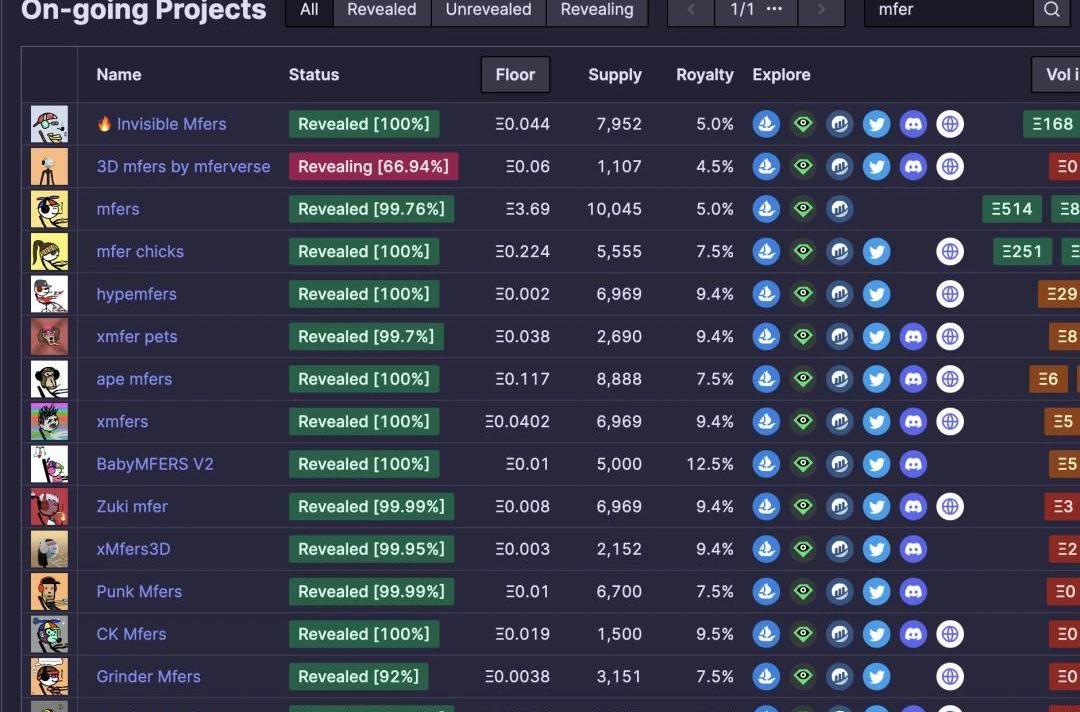The image size is (1080, 712).
Task: Open OpenSea link for Invisible Mfers
Action: tap(766, 124)
